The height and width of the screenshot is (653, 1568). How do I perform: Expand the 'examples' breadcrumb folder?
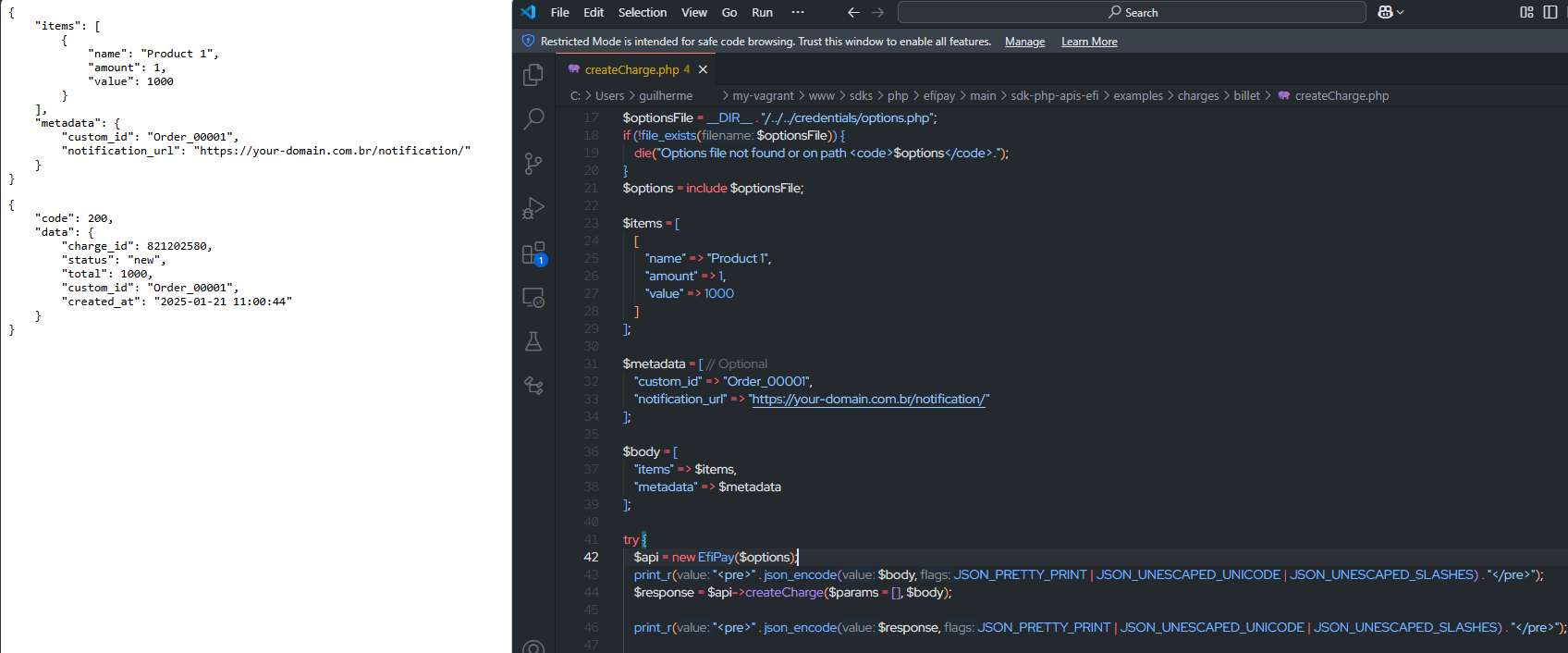pyautogui.click(x=1137, y=95)
